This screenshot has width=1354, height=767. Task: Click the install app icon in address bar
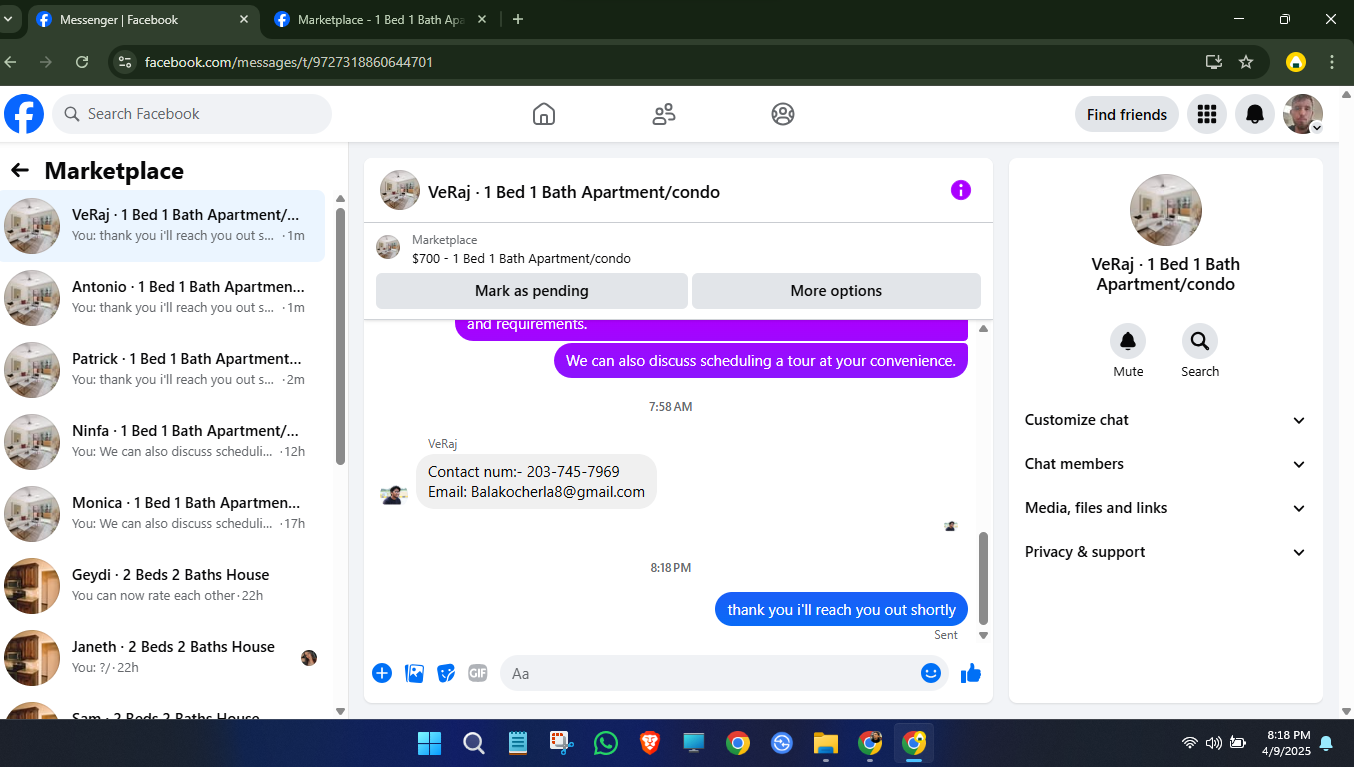click(x=1214, y=62)
